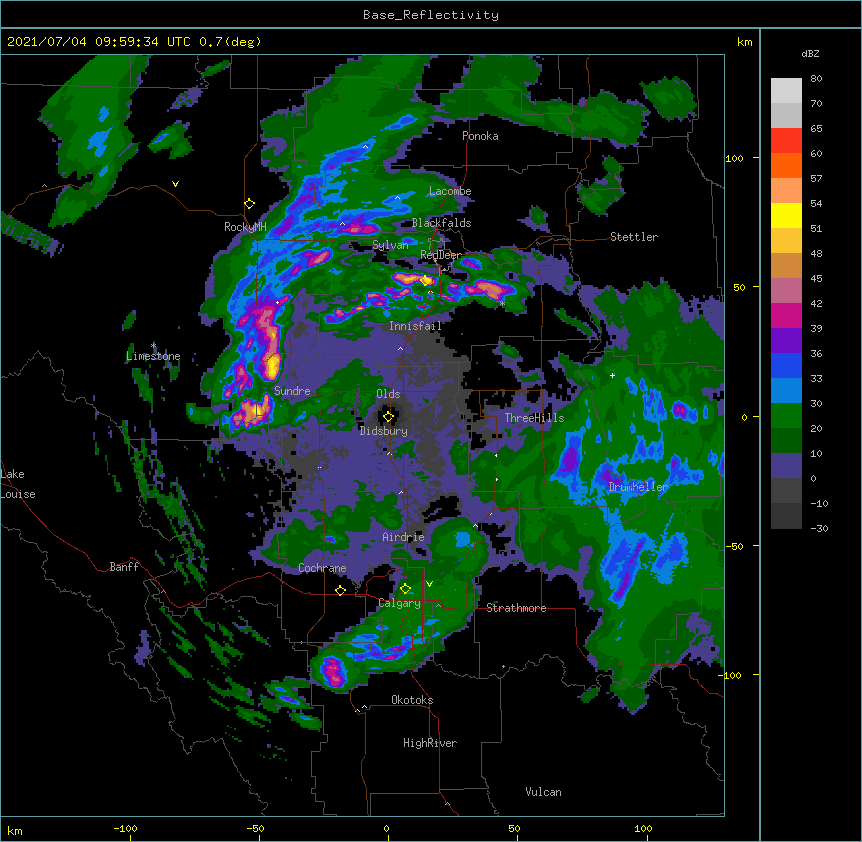Screen dimensions: 862x842
Task: Click the yellow V marker northeast of Calgary
Action: [x=429, y=583]
